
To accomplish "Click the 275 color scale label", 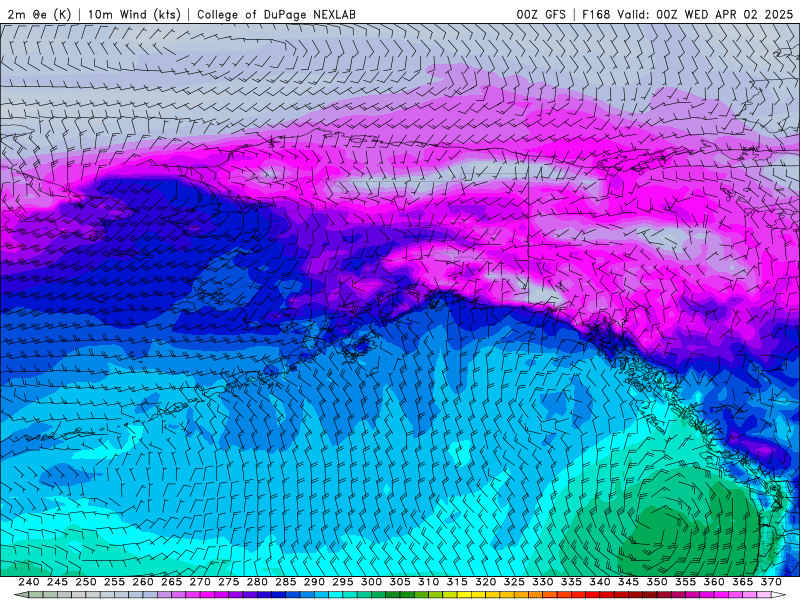I will 229,582.
